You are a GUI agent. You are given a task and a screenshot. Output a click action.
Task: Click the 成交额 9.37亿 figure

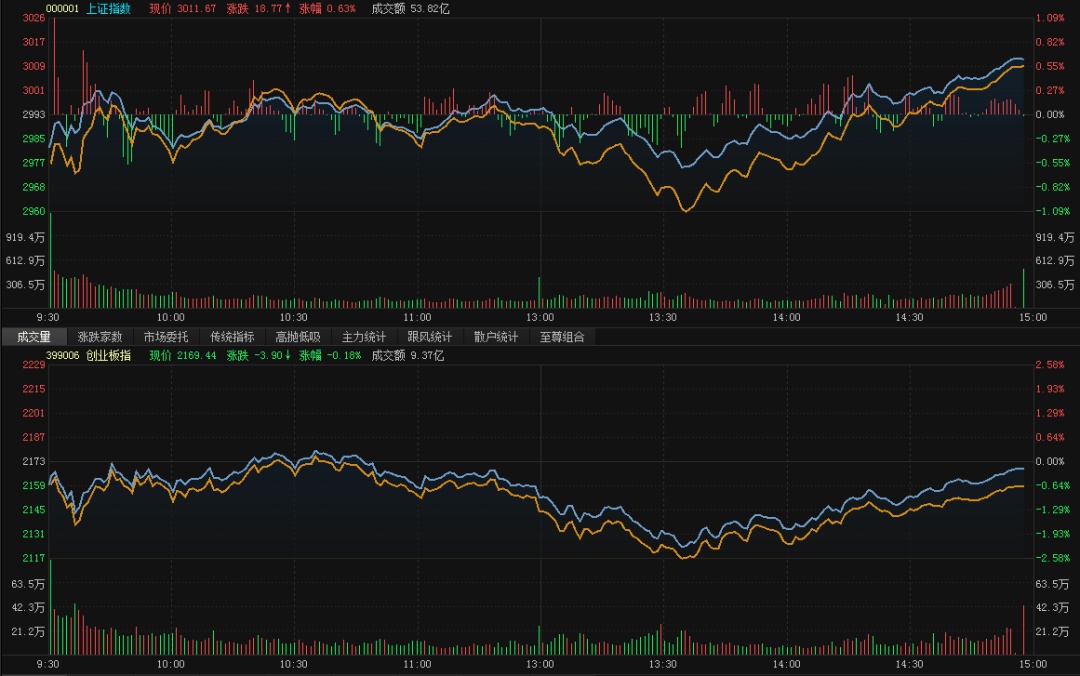tap(408, 355)
